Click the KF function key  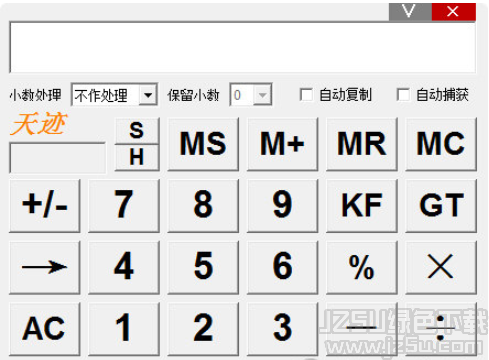coord(362,206)
